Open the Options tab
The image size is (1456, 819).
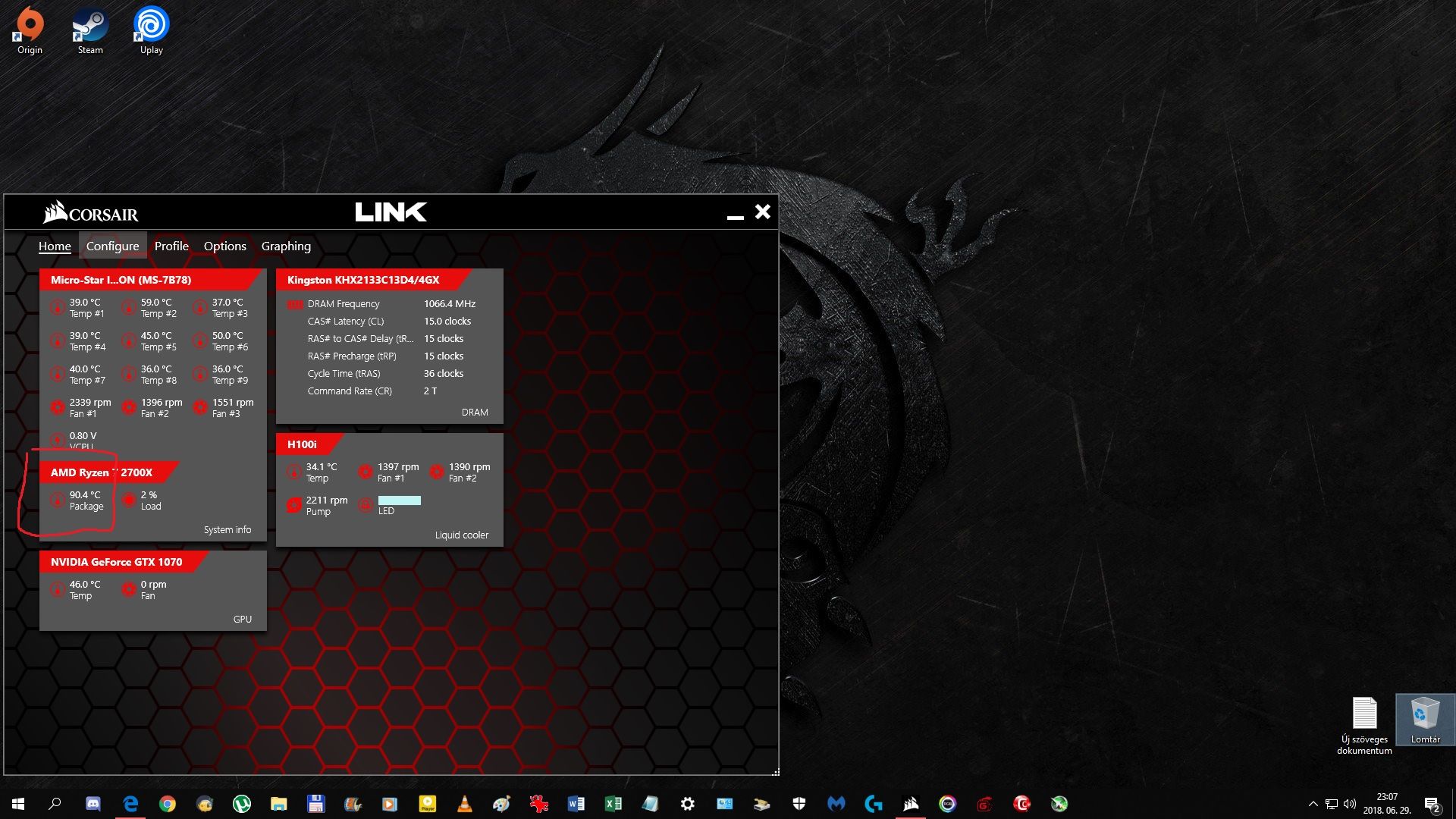(x=224, y=246)
